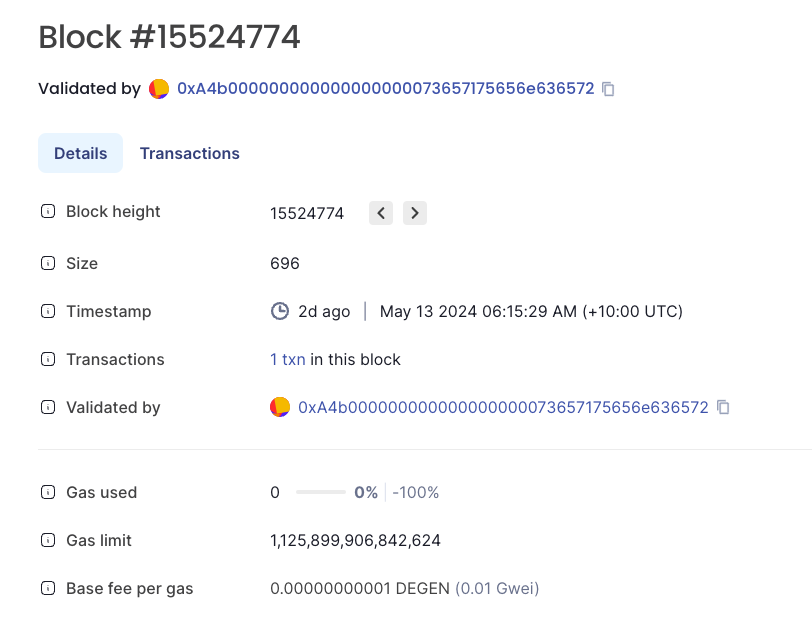The height and width of the screenshot is (629, 812).
Task: Click the clock icon next to timestamp
Action: pos(280,312)
